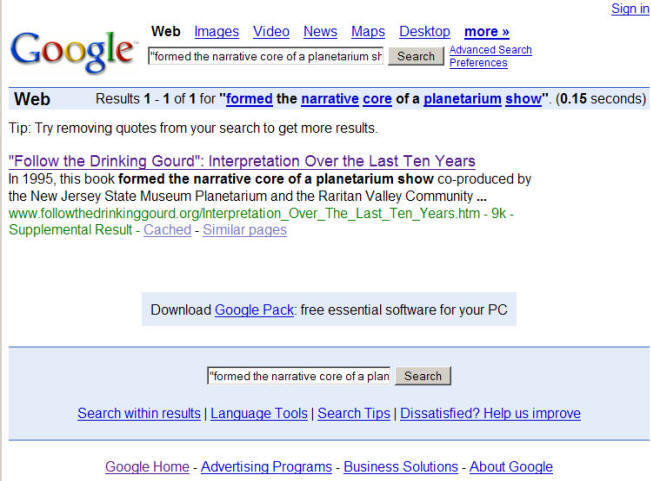
Task: Look up definition of 'formed'
Action: click(x=249, y=99)
